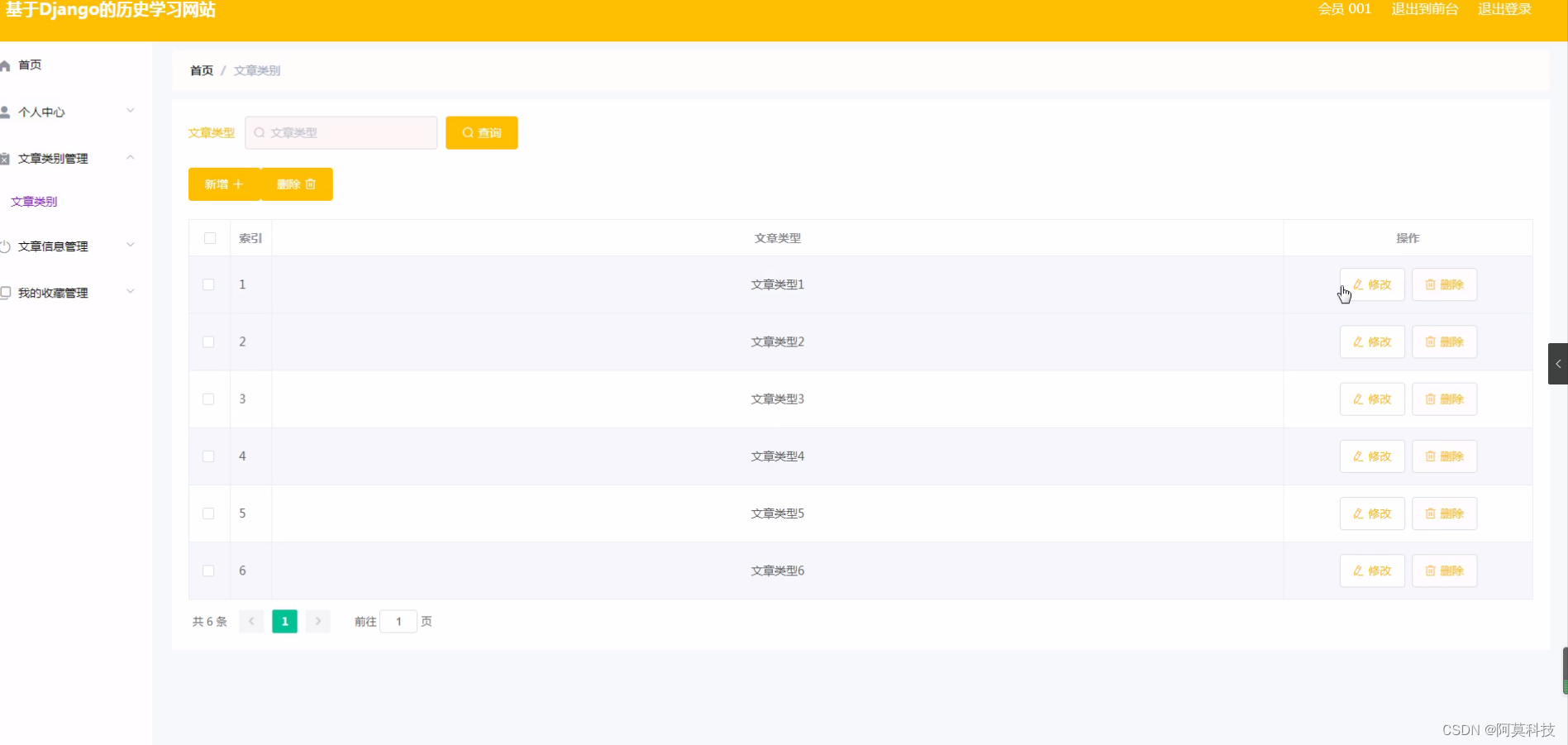Screen dimensions: 1568x745
Task: Click the right-edge collapse arrow handle
Action: [1558, 364]
